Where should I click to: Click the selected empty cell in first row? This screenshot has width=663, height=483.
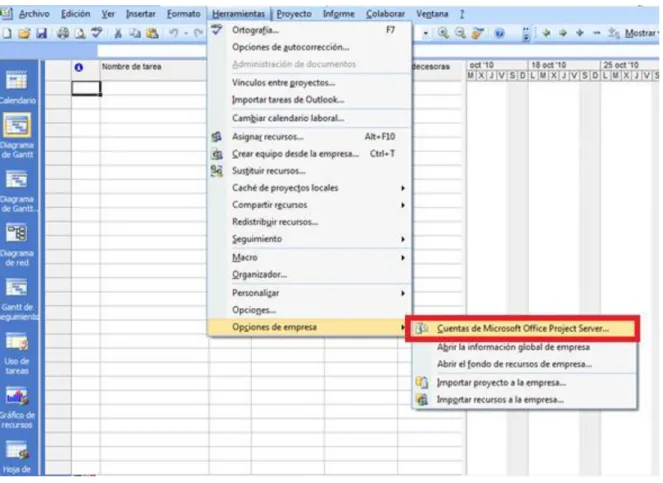[x=86, y=88]
